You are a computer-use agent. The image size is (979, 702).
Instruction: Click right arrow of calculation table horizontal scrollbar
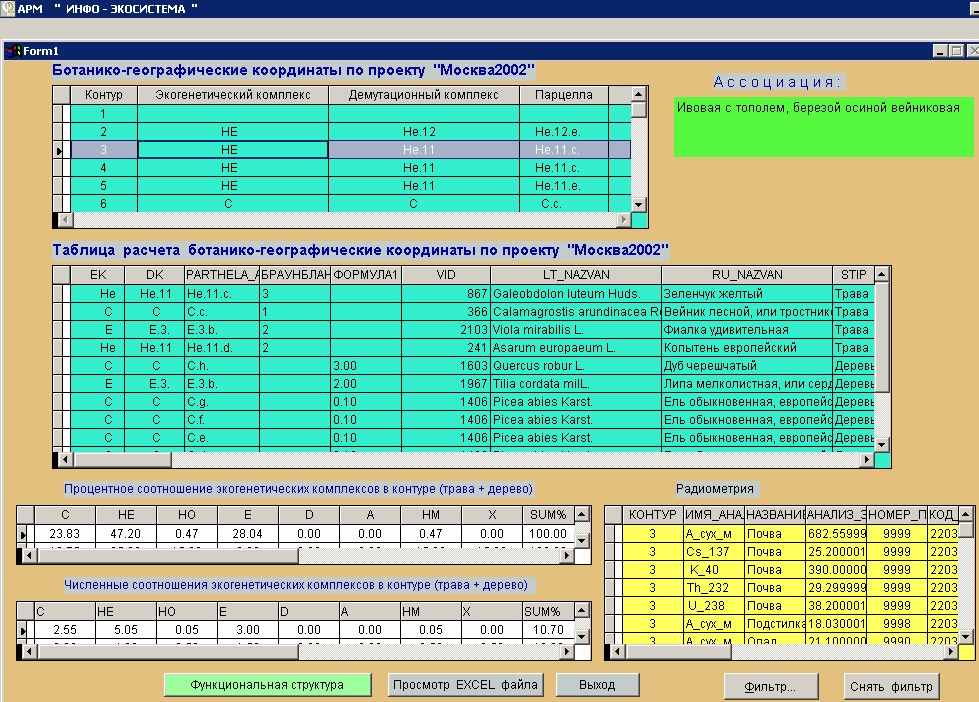(866, 459)
